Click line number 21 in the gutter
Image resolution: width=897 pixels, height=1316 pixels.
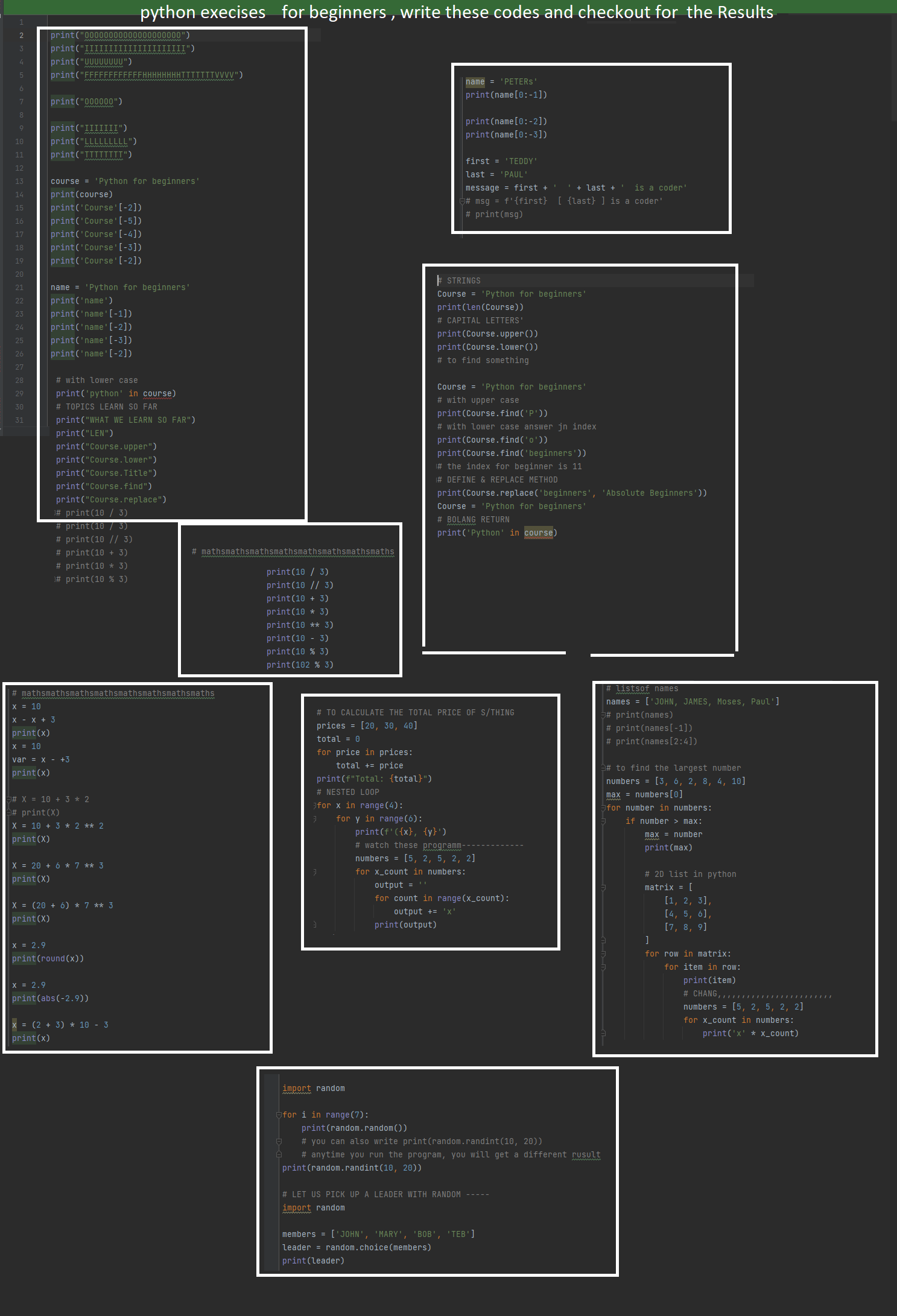click(19, 288)
